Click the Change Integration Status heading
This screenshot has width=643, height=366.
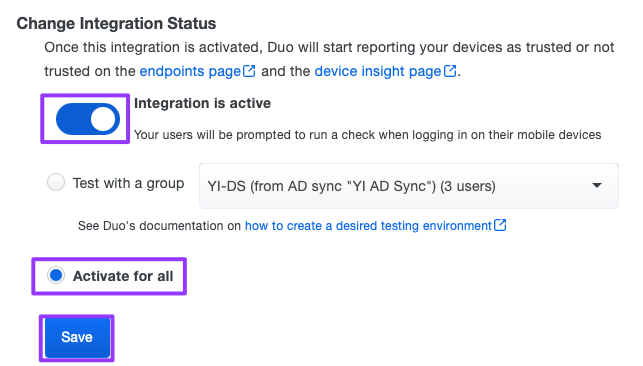pos(116,23)
